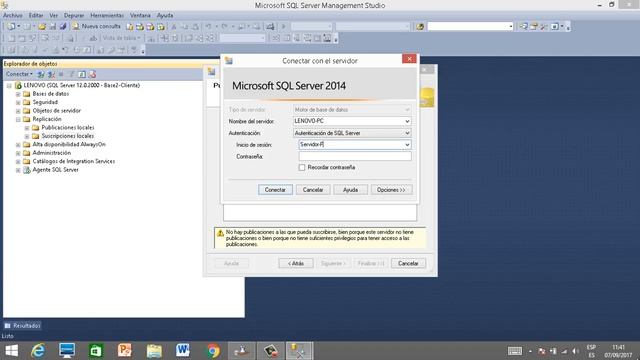Select Catálogos de Integration Services tree item
The image size is (640, 360).
click(x=73, y=161)
